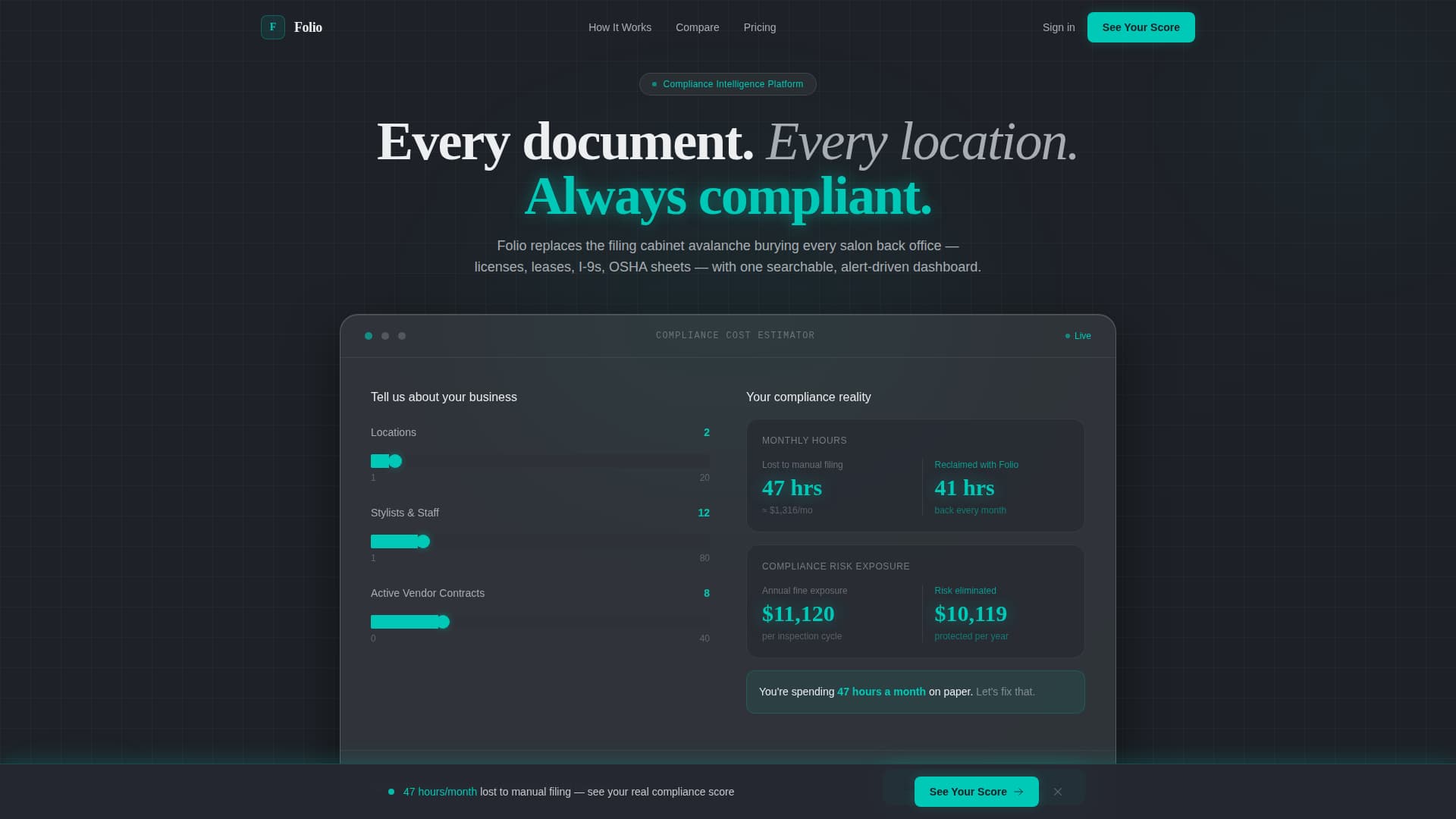Click the arrow icon in bottom See Your Score
The height and width of the screenshot is (819, 1456).
1018,792
